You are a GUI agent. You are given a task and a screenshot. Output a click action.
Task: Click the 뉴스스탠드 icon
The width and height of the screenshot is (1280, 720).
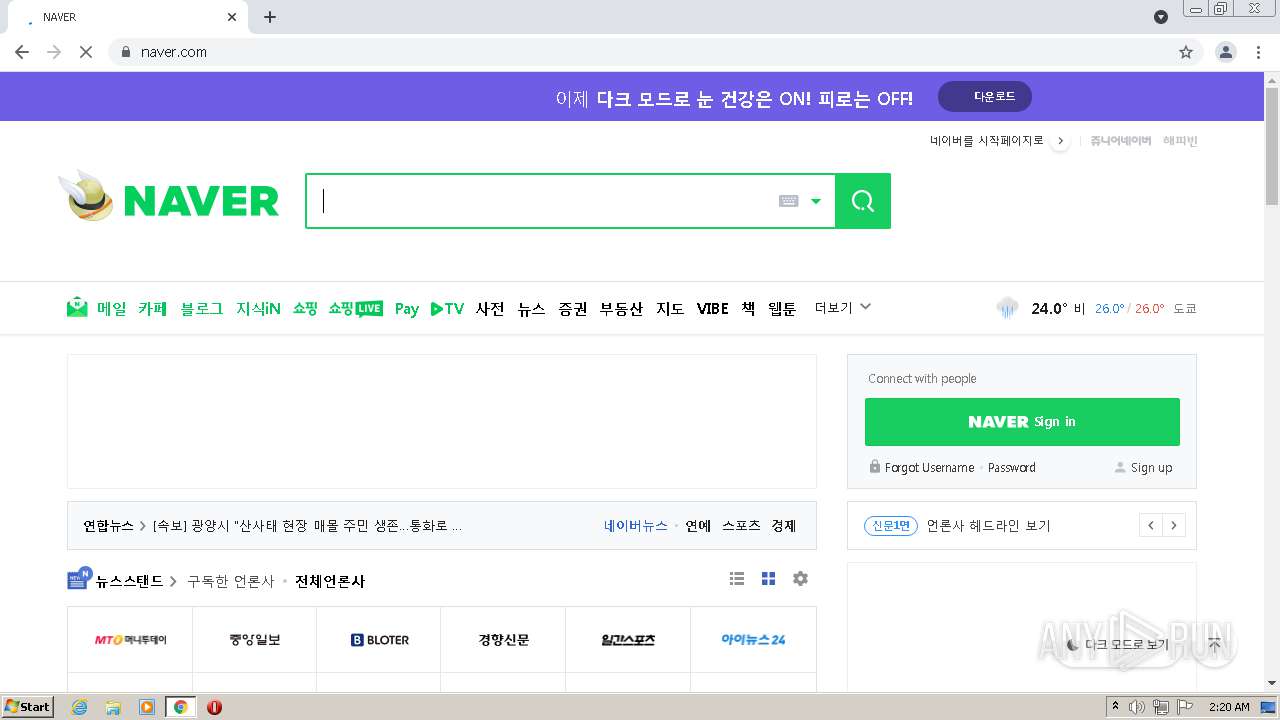tap(79, 579)
